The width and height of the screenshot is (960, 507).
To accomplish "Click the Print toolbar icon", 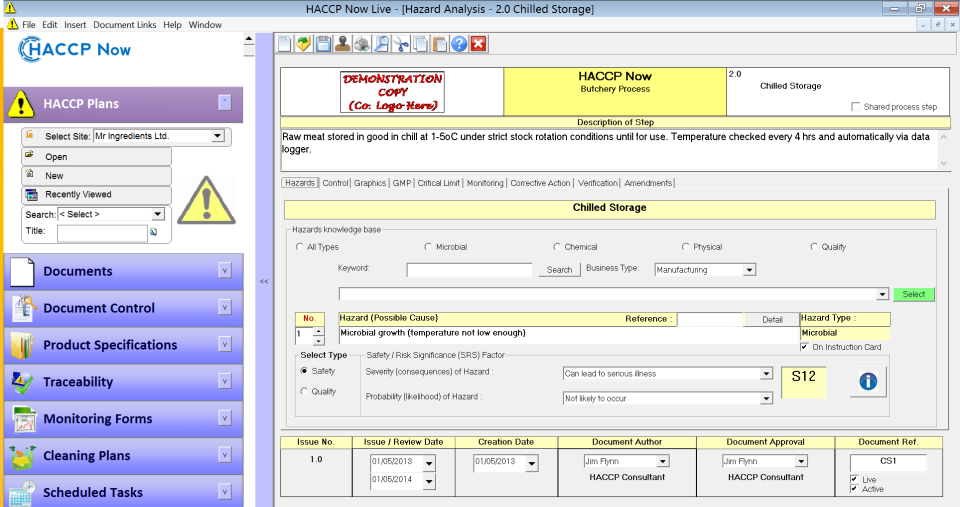I will pyautogui.click(x=362, y=44).
